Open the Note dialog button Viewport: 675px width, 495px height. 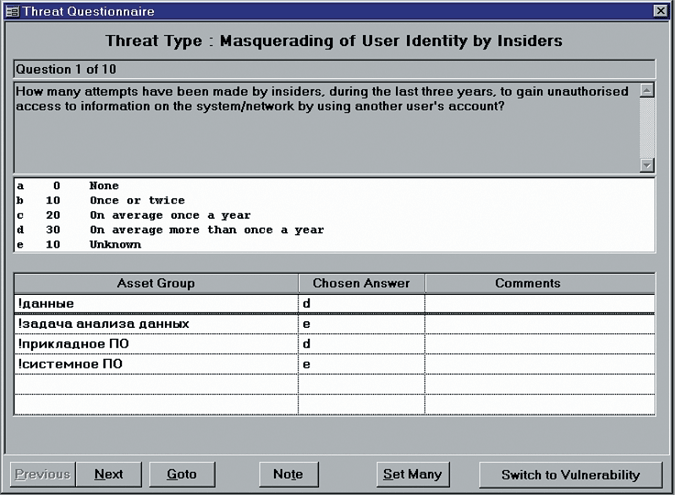point(288,474)
